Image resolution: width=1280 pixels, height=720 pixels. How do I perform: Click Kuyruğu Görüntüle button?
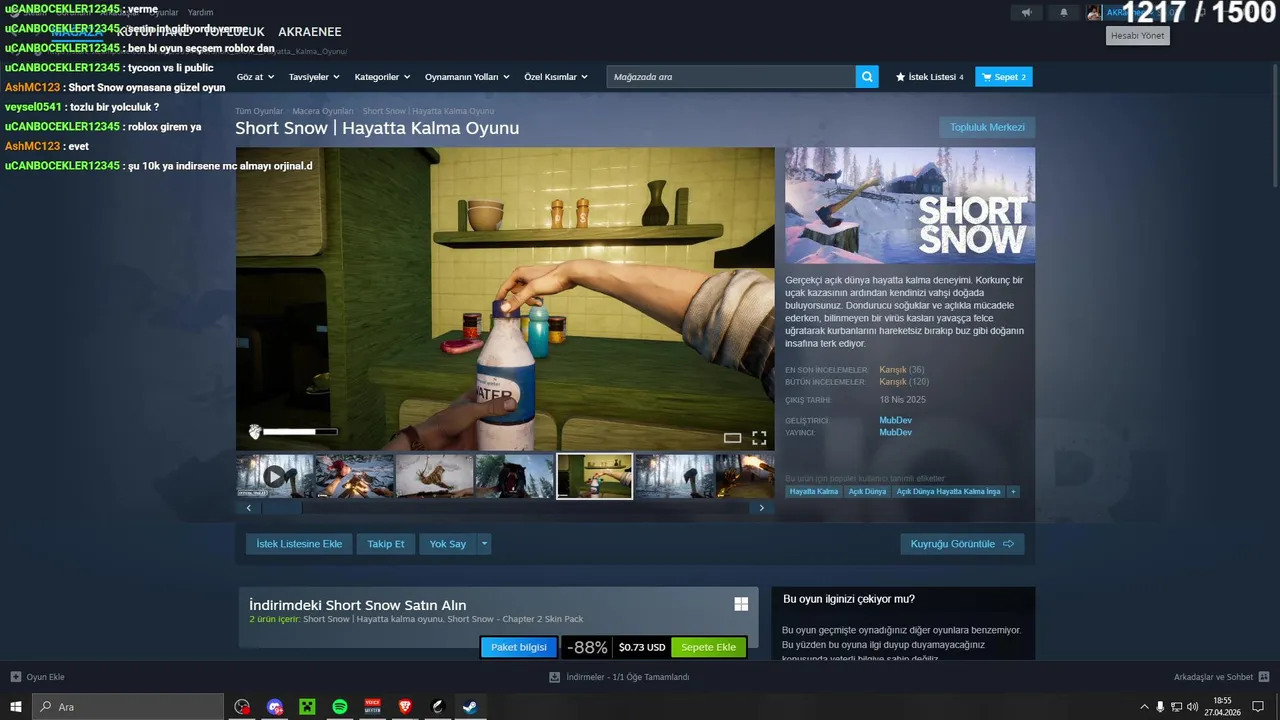pos(962,544)
